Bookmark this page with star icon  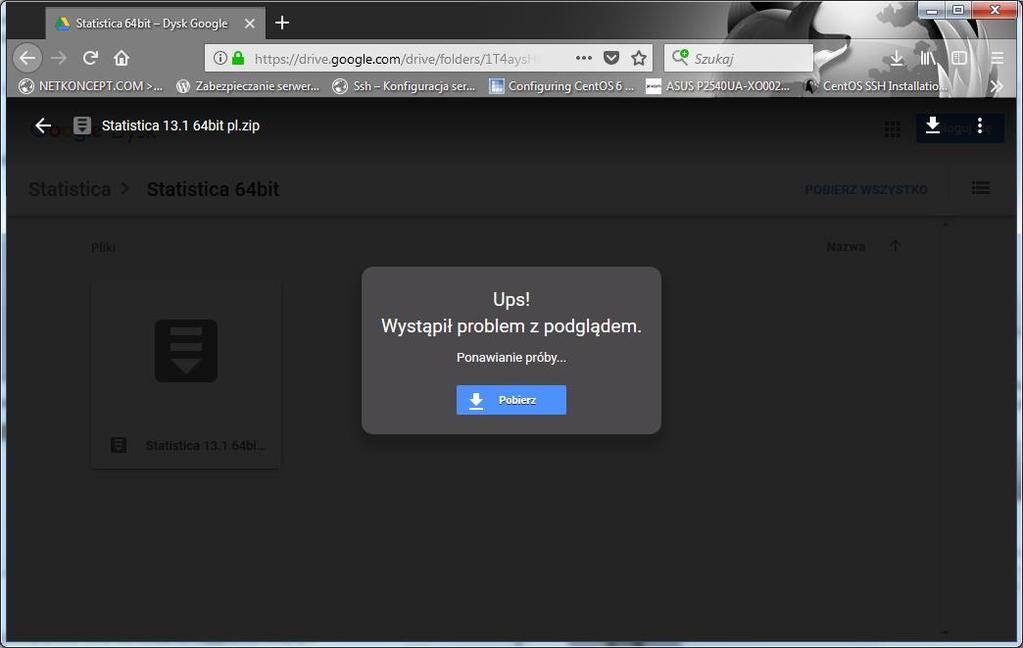(639, 58)
